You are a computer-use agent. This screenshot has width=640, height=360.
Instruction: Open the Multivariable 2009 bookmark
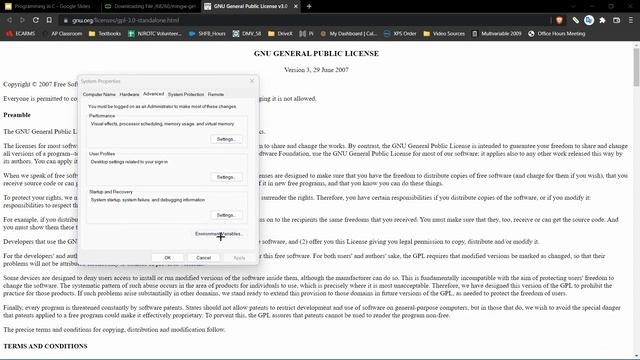click(497, 34)
